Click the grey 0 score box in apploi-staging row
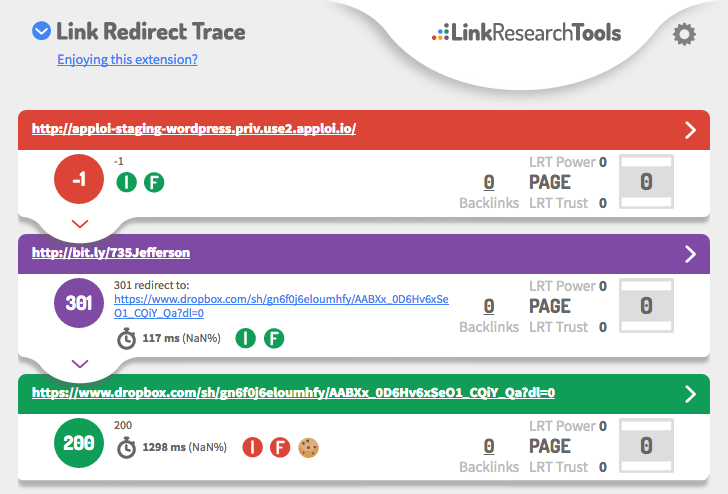Image resolution: width=728 pixels, height=494 pixels. click(x=646, y=182)
